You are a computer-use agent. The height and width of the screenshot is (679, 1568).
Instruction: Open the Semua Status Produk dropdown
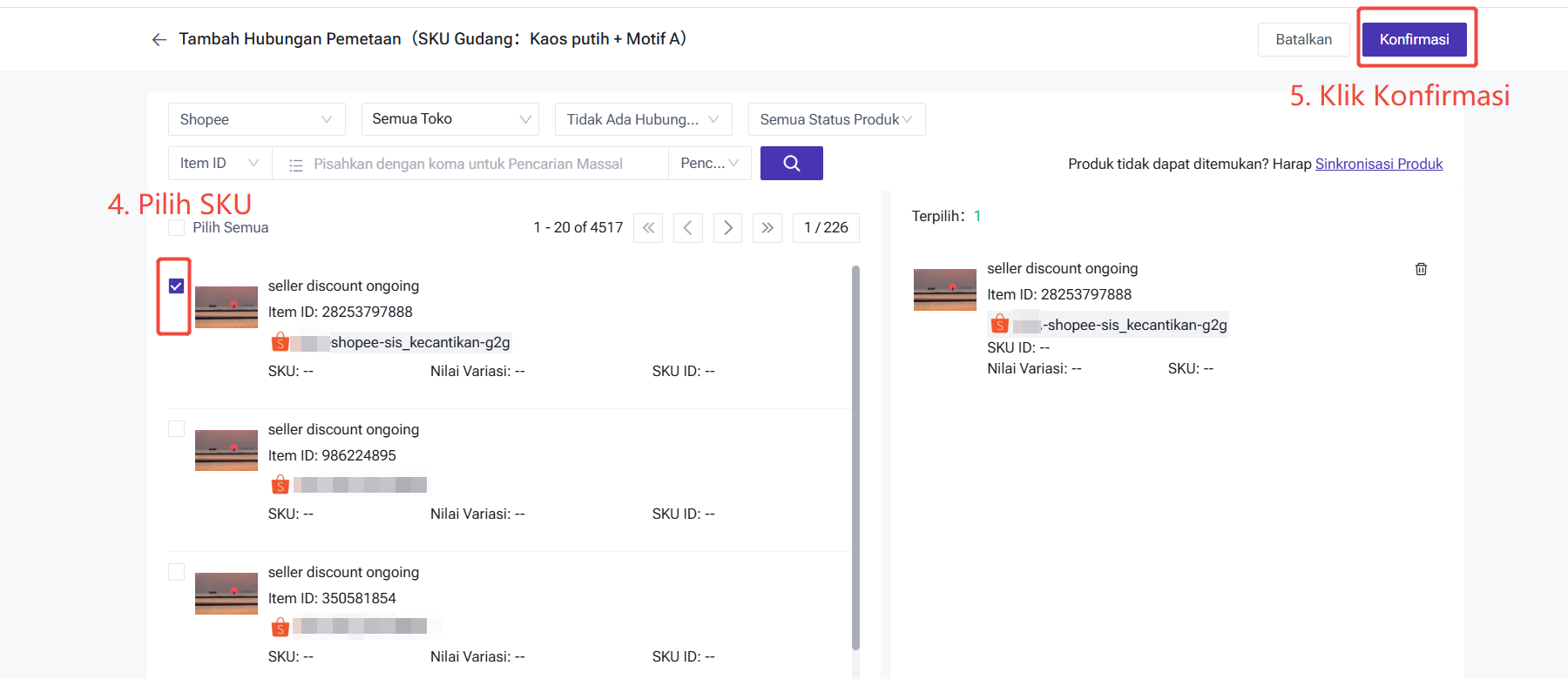(x=835, y=119)
